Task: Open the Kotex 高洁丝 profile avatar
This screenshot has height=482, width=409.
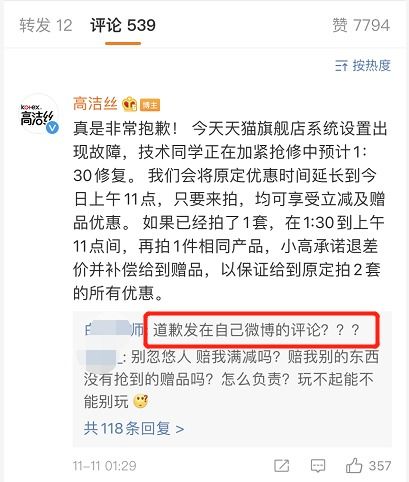Action: pyautogui.click(x=39, y=115)
